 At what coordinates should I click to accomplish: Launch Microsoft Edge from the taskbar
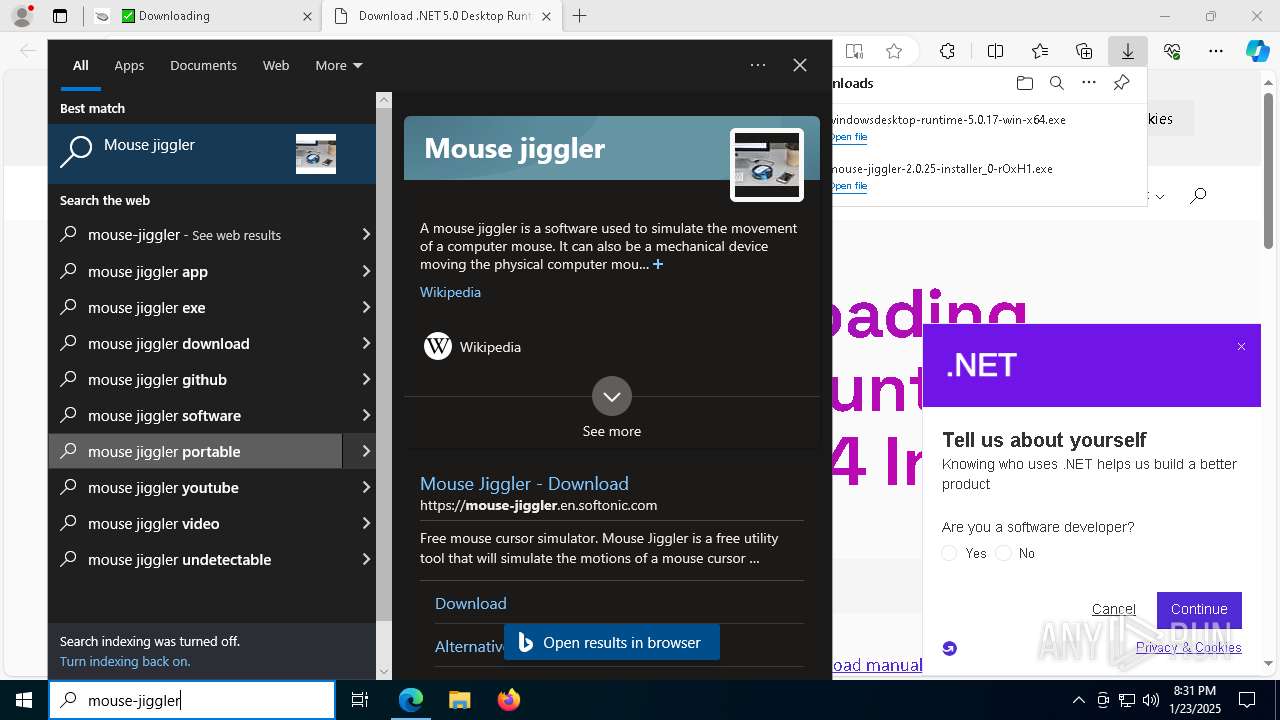click(411, 700)
